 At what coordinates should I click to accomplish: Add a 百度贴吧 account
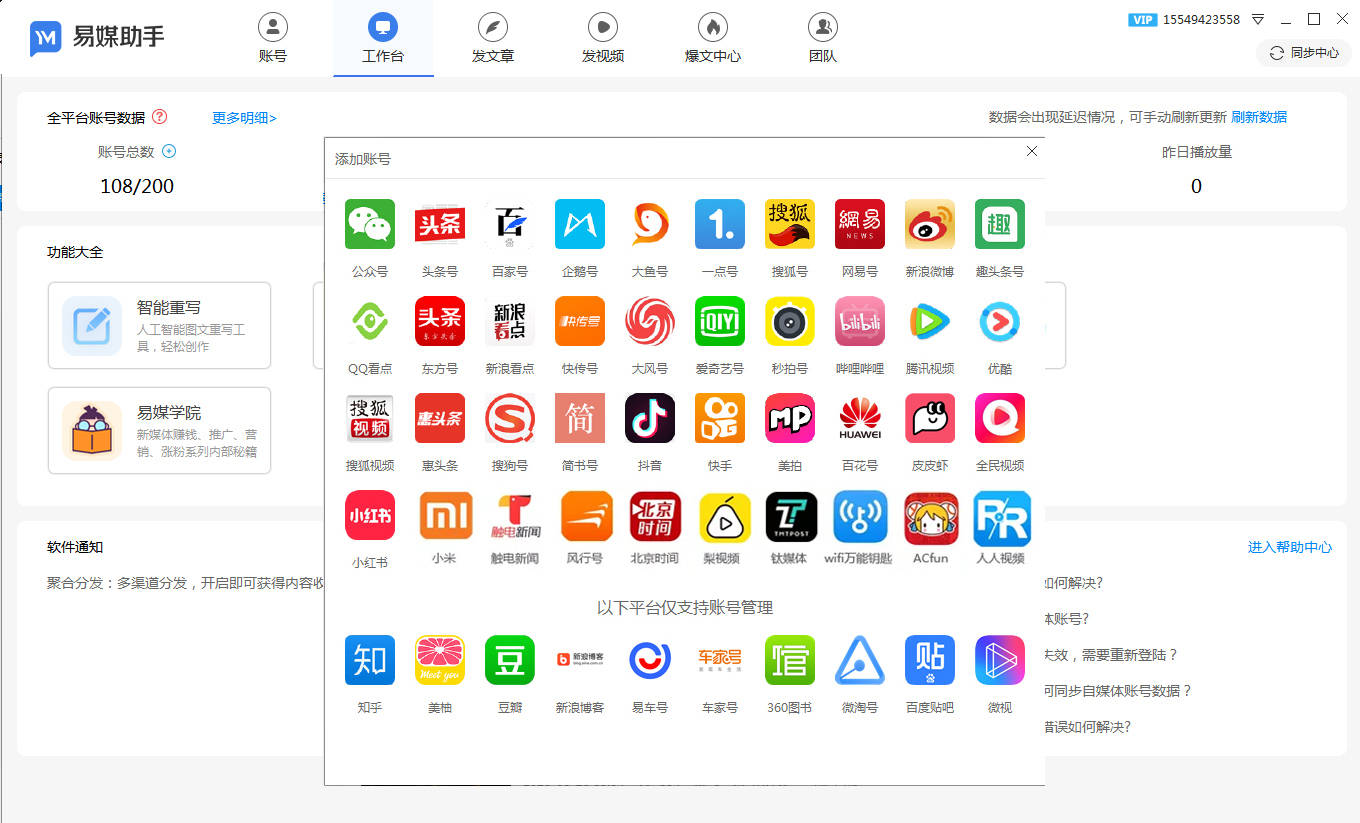[x=930, y=660]
